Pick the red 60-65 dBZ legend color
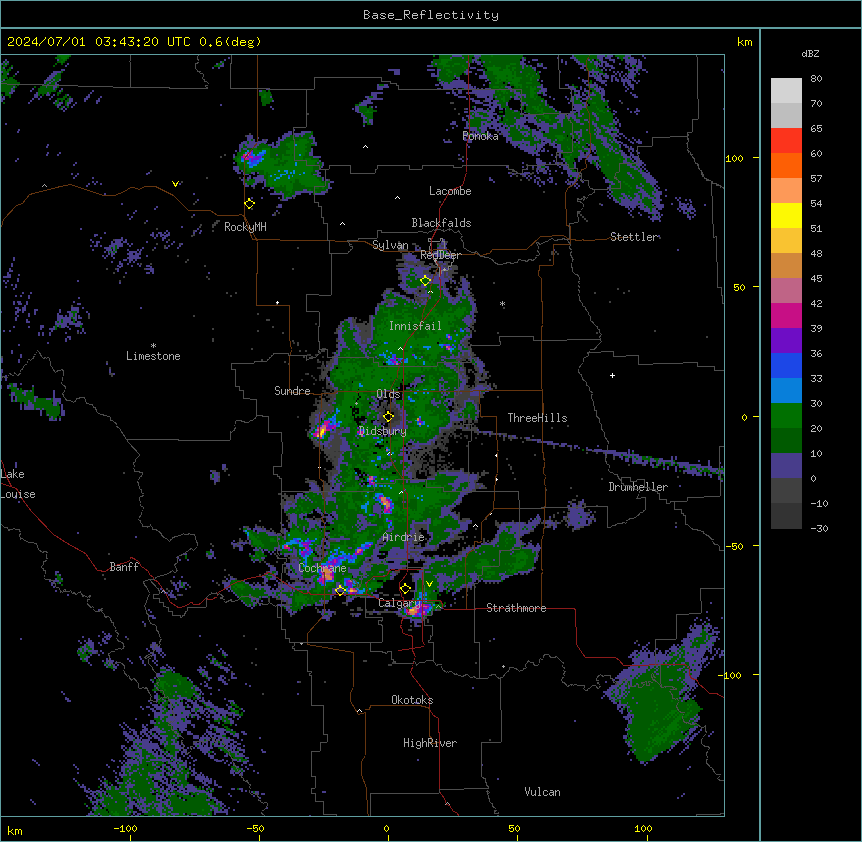 (786, 141)
